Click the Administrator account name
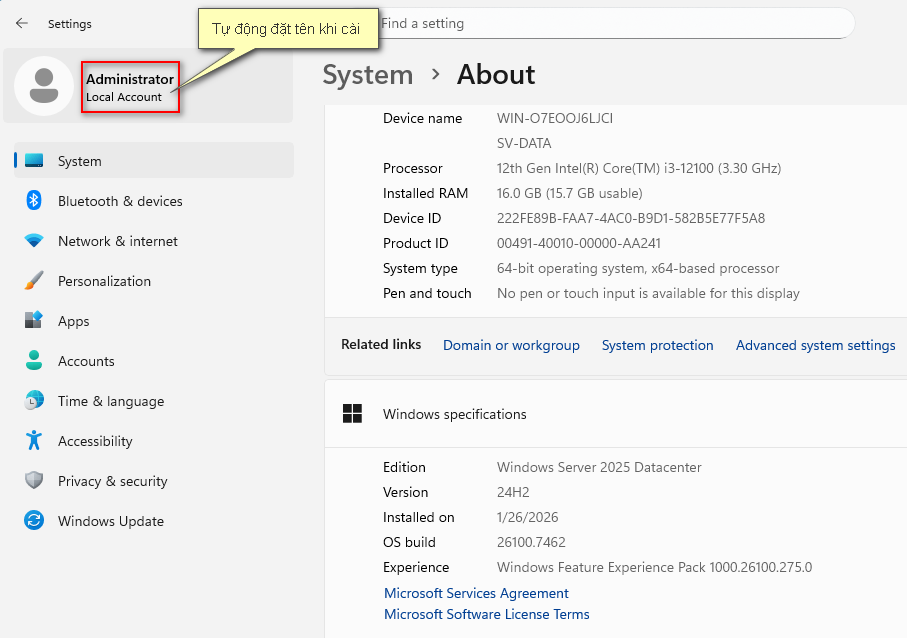The width and height of the screenshot is (907, 638). (x=130, y=79)
